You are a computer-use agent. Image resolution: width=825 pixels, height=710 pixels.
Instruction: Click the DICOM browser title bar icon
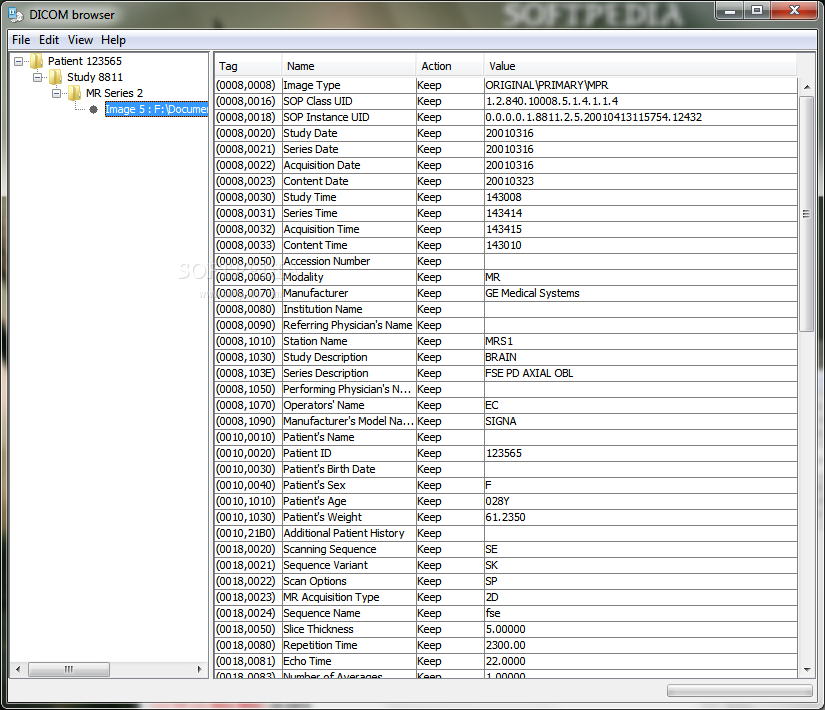click(16, 15)
